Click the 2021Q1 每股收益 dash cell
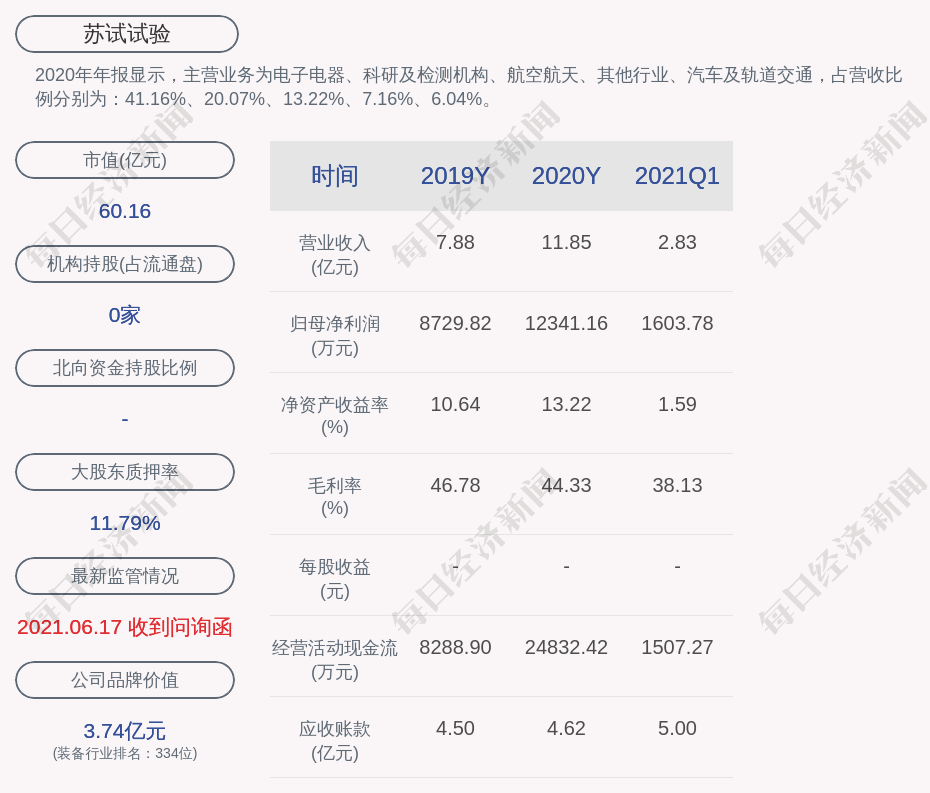930x793 pixels. (677, 566)
